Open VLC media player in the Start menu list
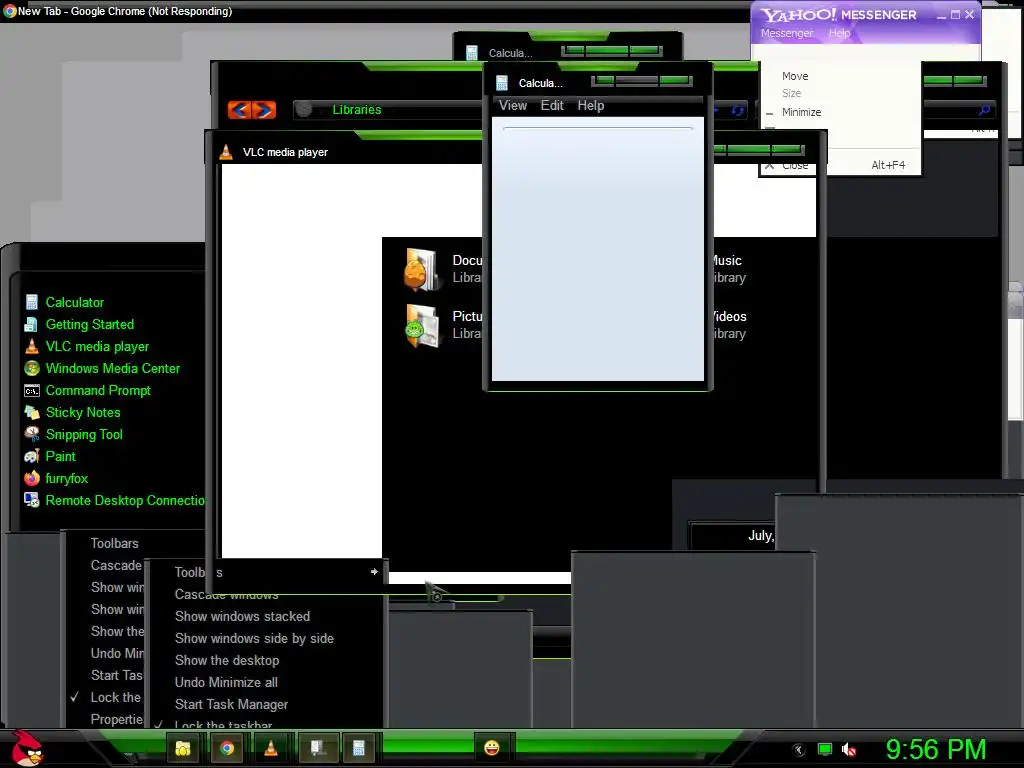The height and width of the screenshot is (768, 1024). click(x=97, y=347)
